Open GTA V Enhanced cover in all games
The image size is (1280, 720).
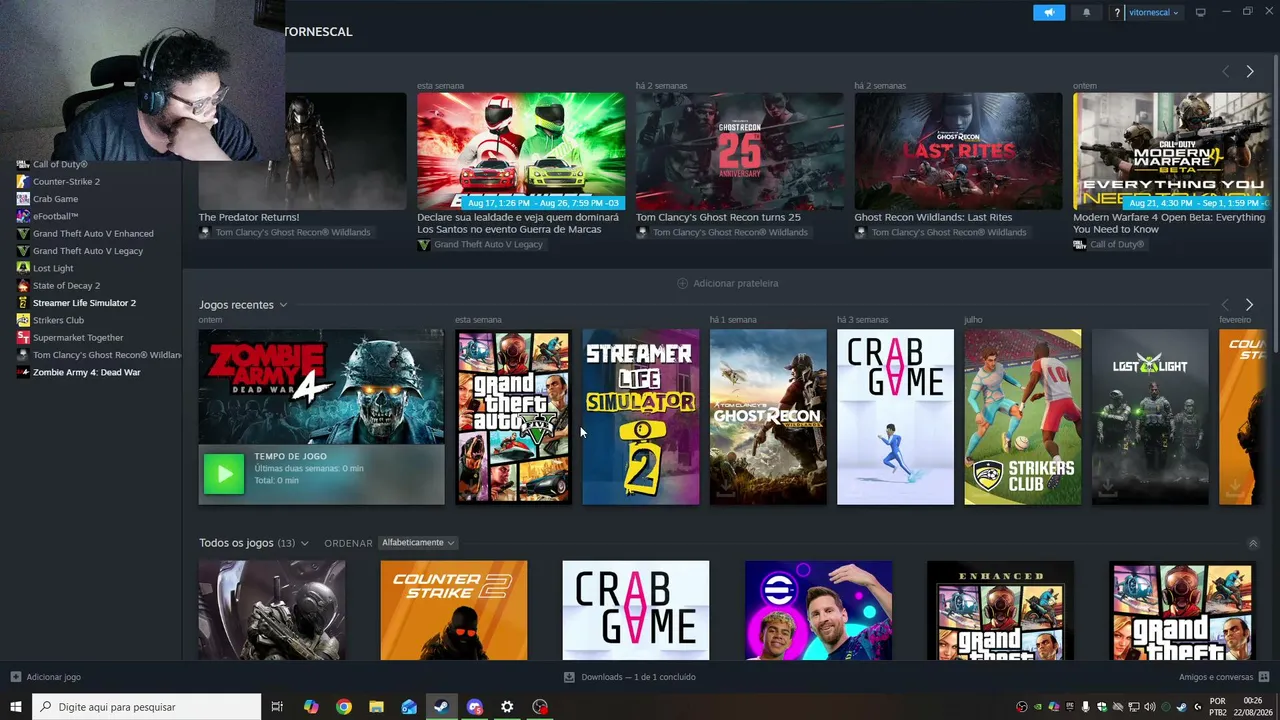pyautogui.click(x=1000, y=610)
